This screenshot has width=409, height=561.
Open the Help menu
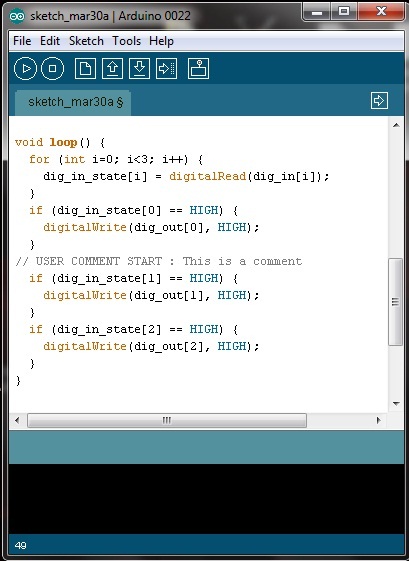(161, 41)
